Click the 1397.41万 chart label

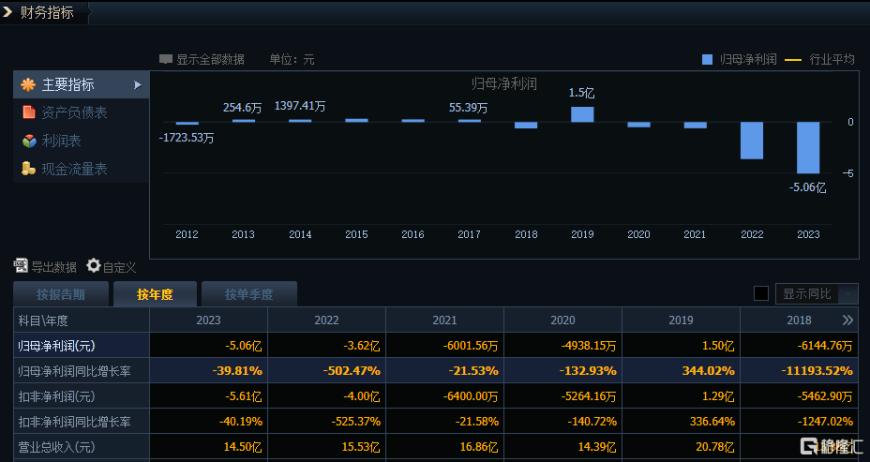click(x=300, y=106)
